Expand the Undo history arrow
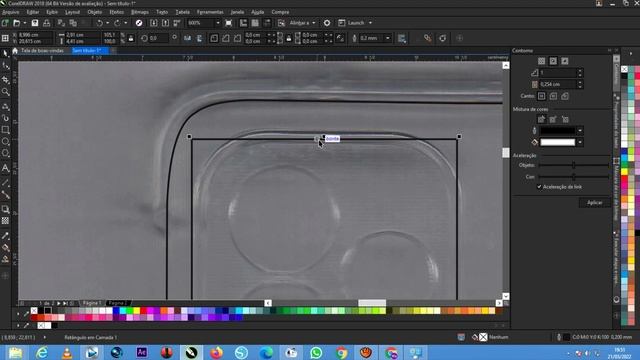The height and width of the screenshot is (360, 640). tap(107, 23)
